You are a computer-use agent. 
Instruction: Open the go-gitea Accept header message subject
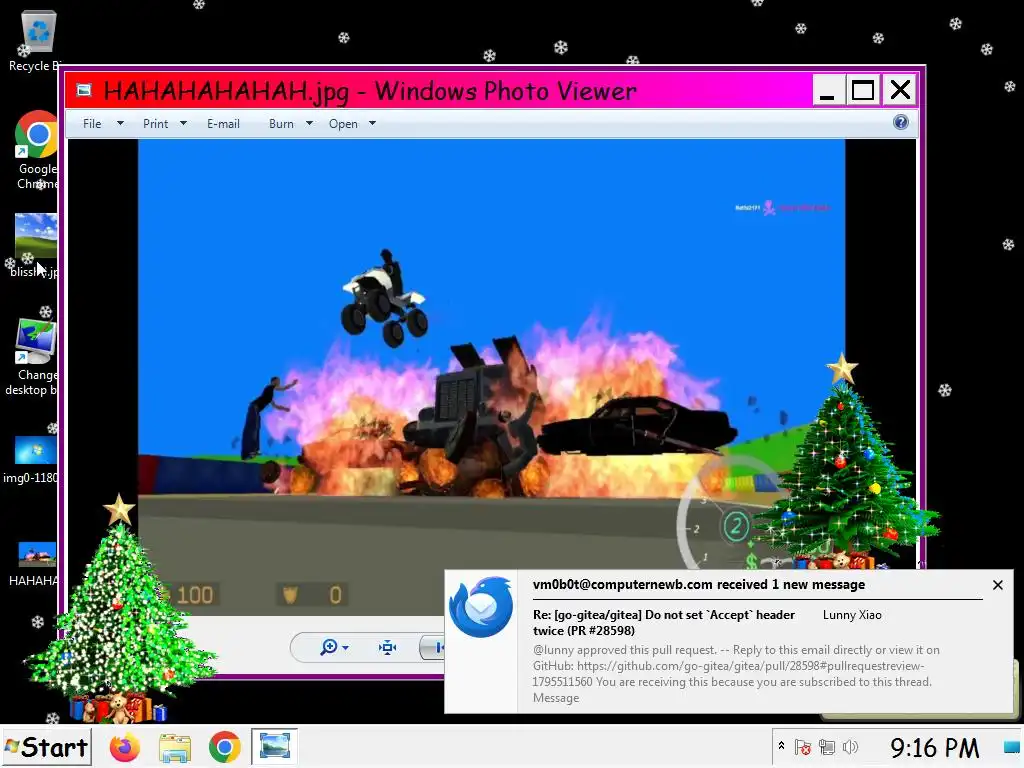pos(664,622)
